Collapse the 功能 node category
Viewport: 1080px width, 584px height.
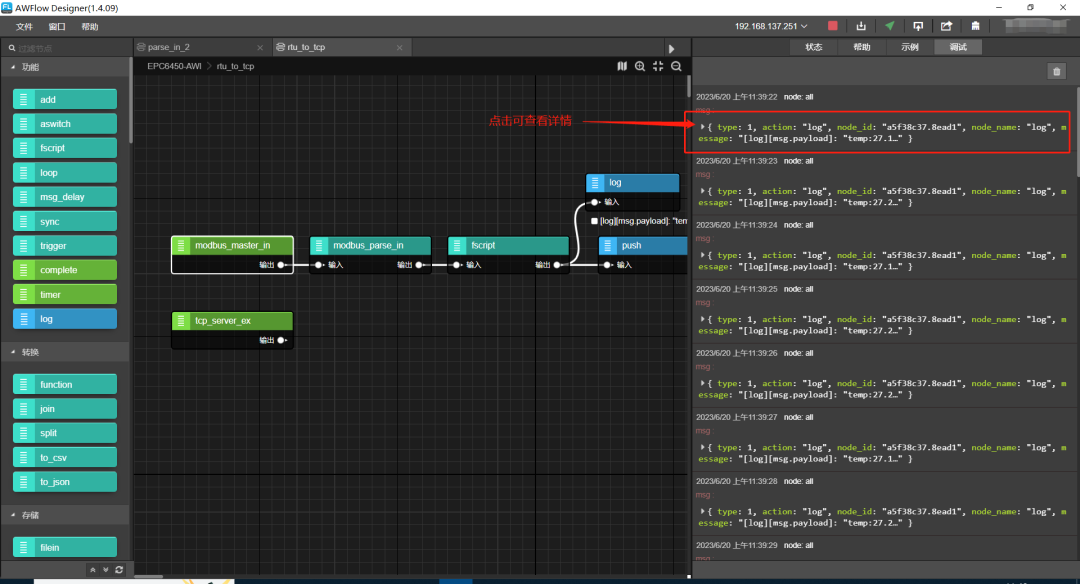tap(13, 67)
